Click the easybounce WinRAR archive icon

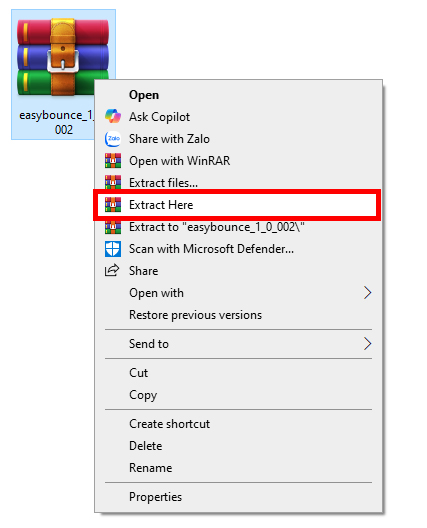[63, 57]
